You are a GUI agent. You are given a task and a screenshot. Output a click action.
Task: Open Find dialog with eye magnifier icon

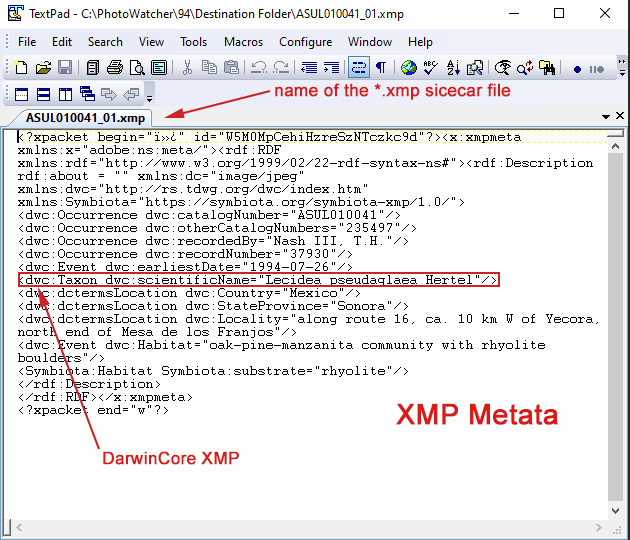tap(503, 68)
